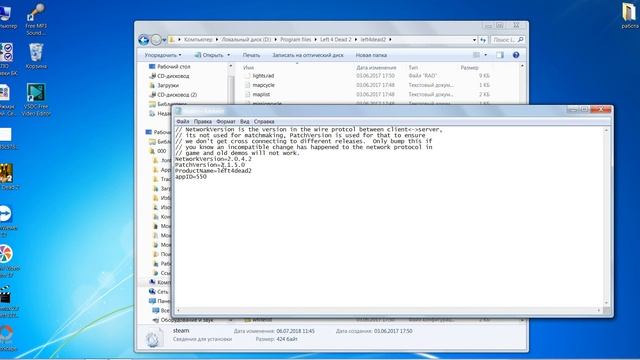The image size is (640, 360).
Task: Click Печать in Explorer toolbar
Action: pos(251,55)
